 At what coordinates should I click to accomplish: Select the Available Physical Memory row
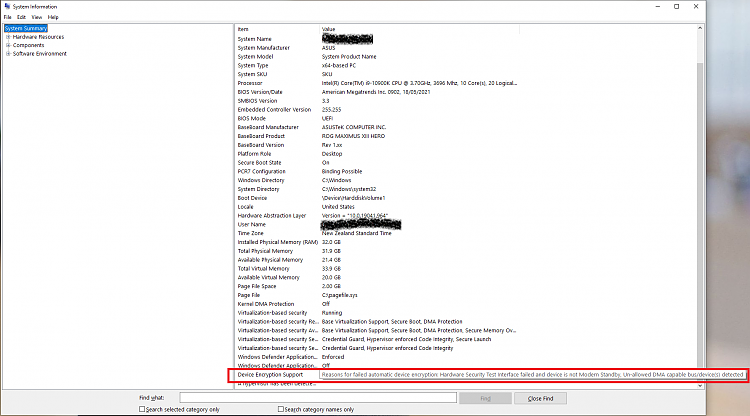(x=377, y=260)
